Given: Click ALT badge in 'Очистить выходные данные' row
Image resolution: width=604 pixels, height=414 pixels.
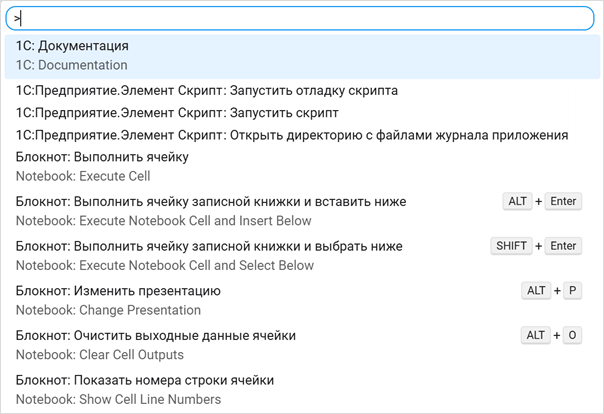Looking at the screenshot, I should [x=536, y=335].
